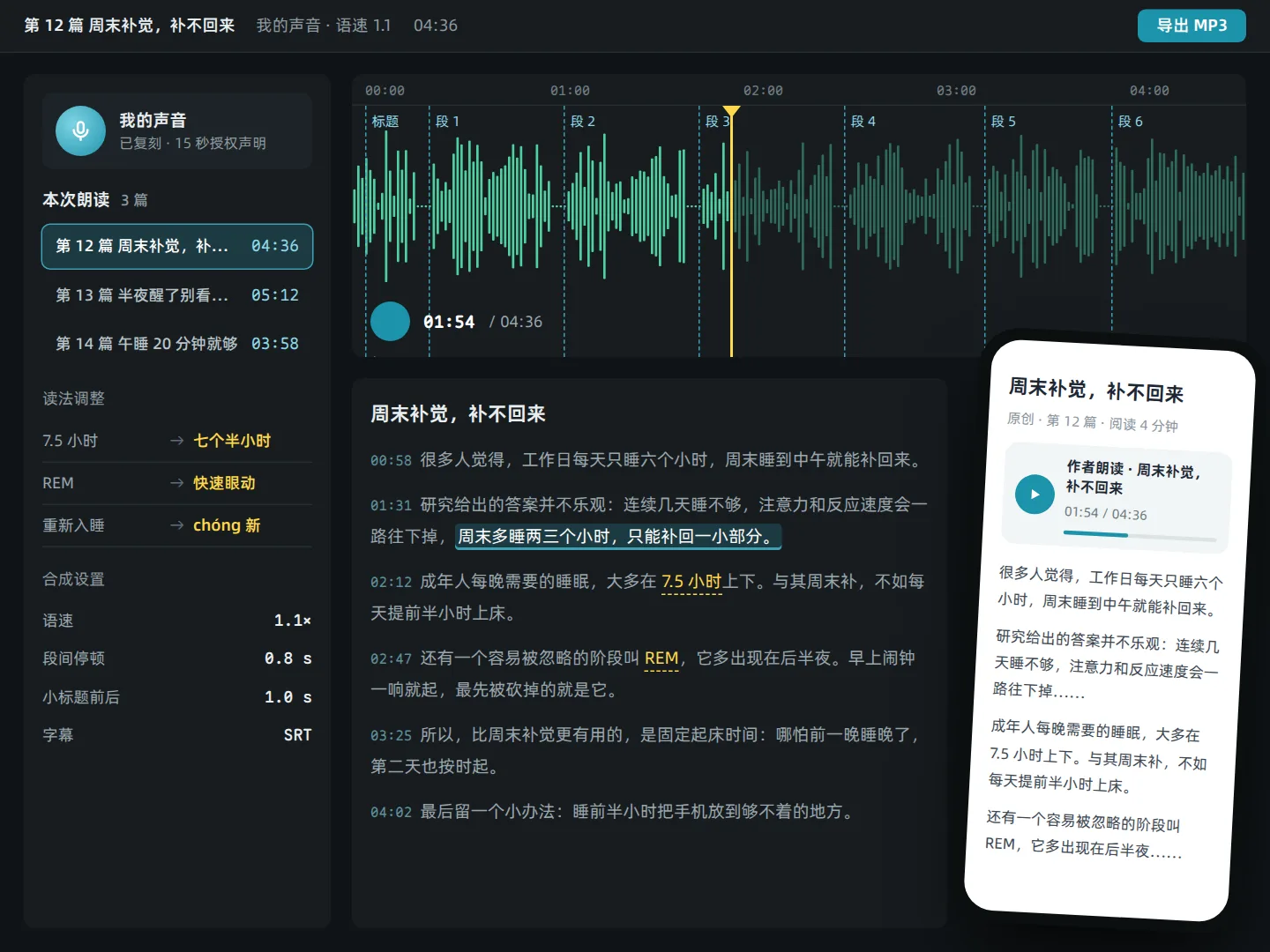
Task: Seek to the 04:02 transcript timestamp
Action: (x=391, y=812)
